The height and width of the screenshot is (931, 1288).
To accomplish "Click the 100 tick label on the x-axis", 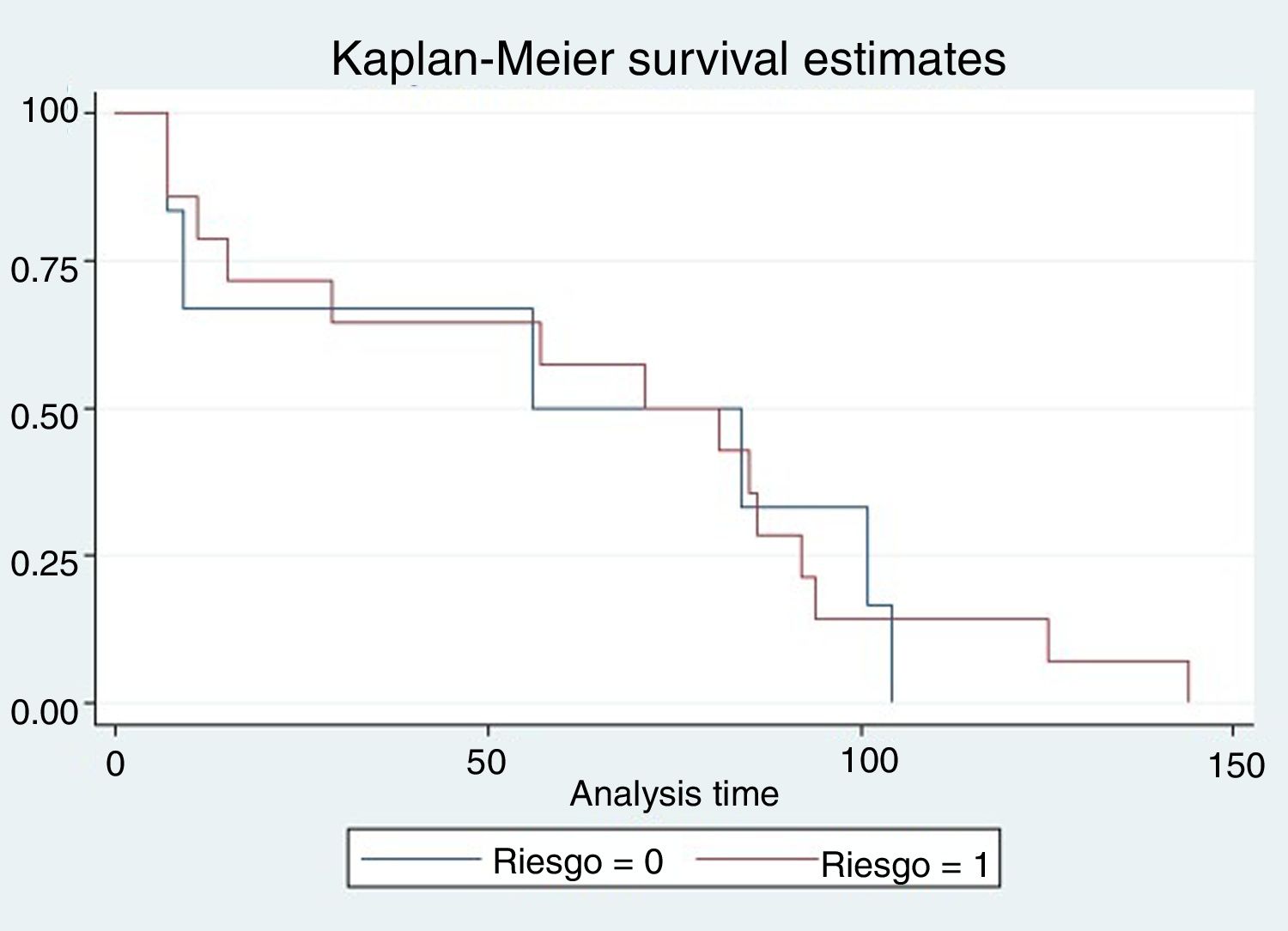I will click(869, 760).
